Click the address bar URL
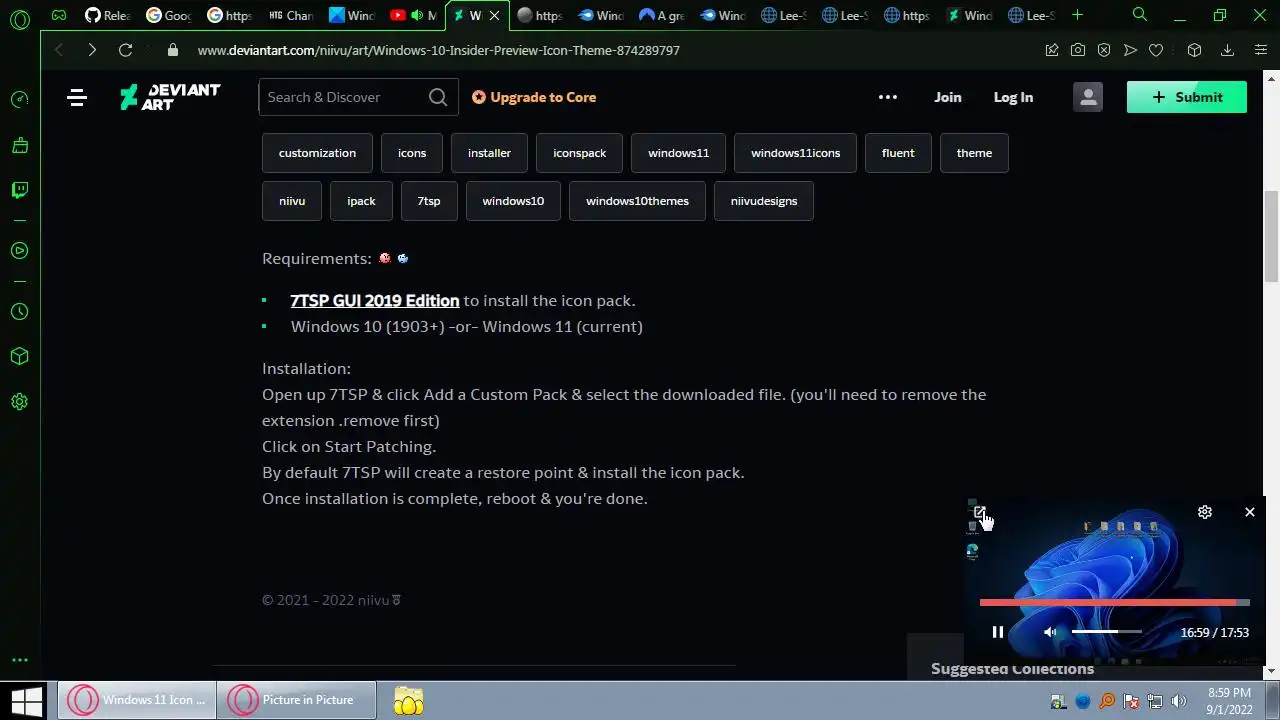 pos(439,50)
